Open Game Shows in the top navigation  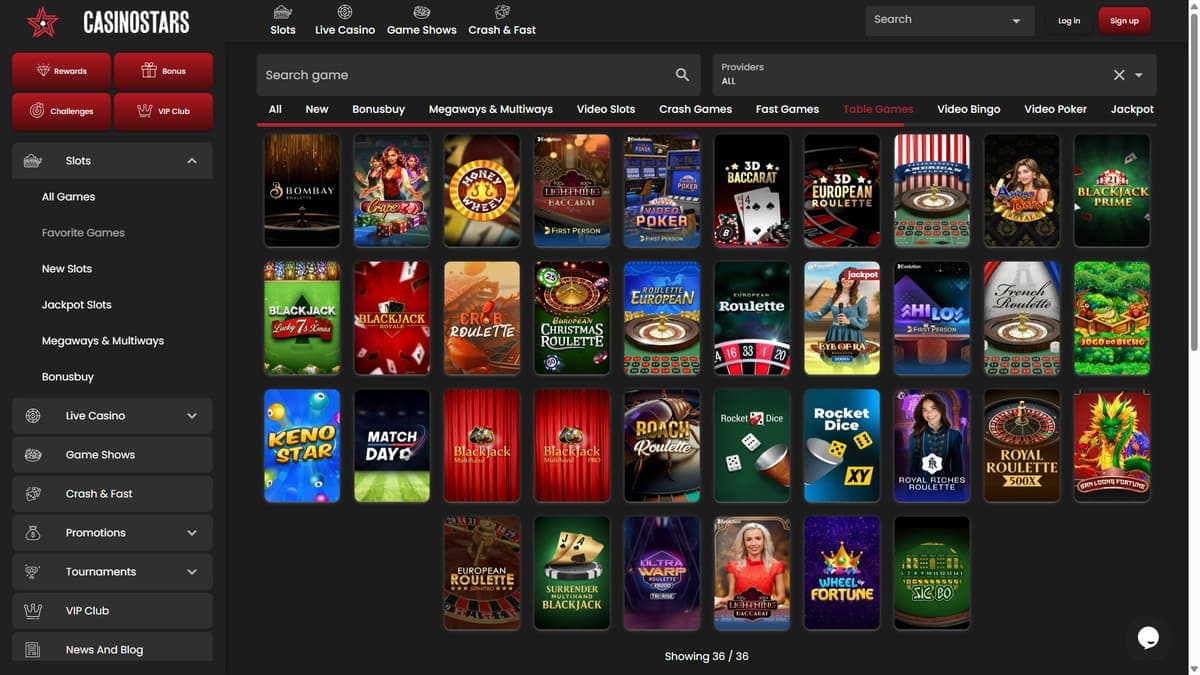[x=422, y=20]
